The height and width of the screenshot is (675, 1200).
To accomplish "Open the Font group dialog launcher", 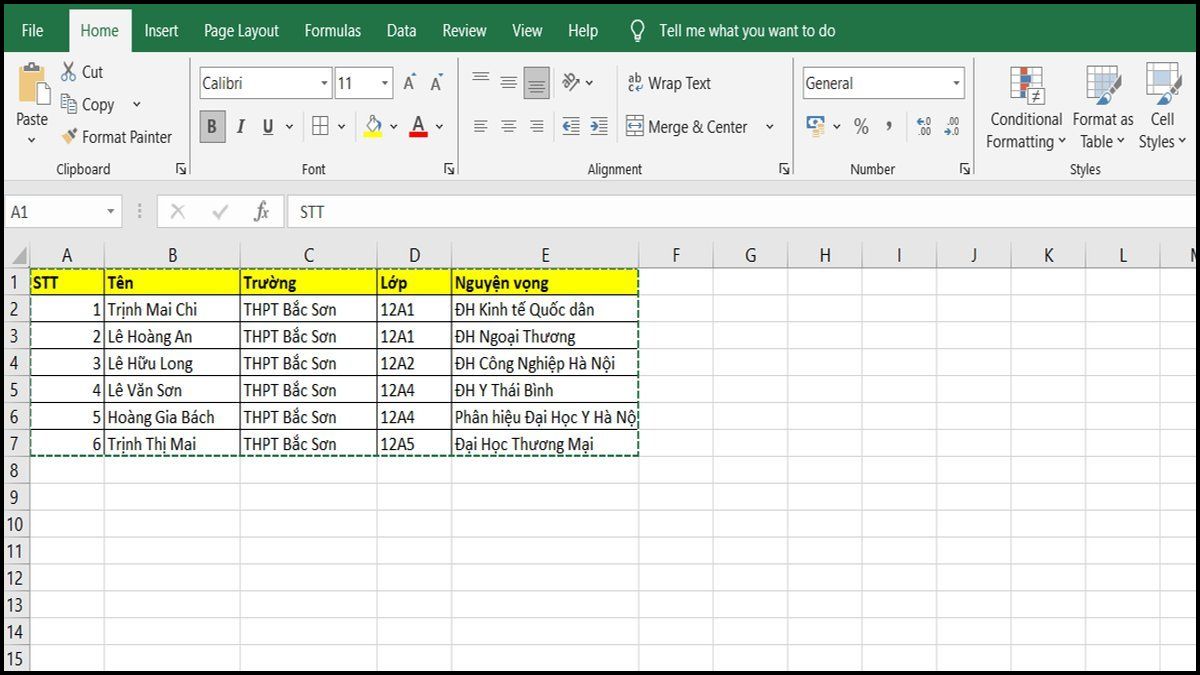I will click(449, 169).
